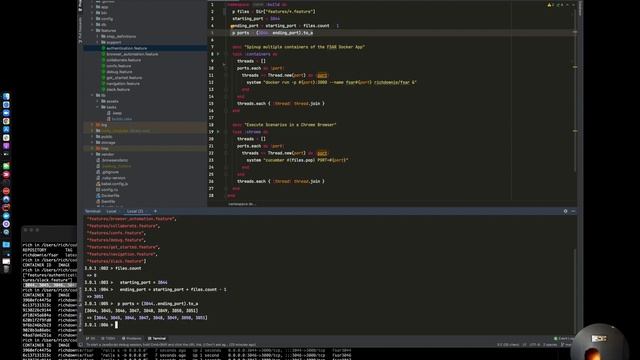The image size is (640, 360).
Task: Open get_started.feature file
Action: [124, 78]
